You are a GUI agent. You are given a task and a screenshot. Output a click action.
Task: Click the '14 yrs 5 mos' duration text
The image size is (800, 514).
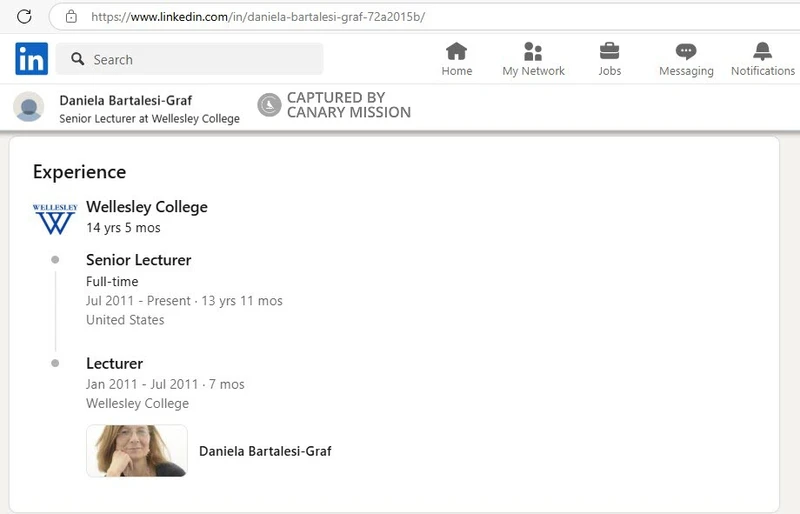(123, 228)
